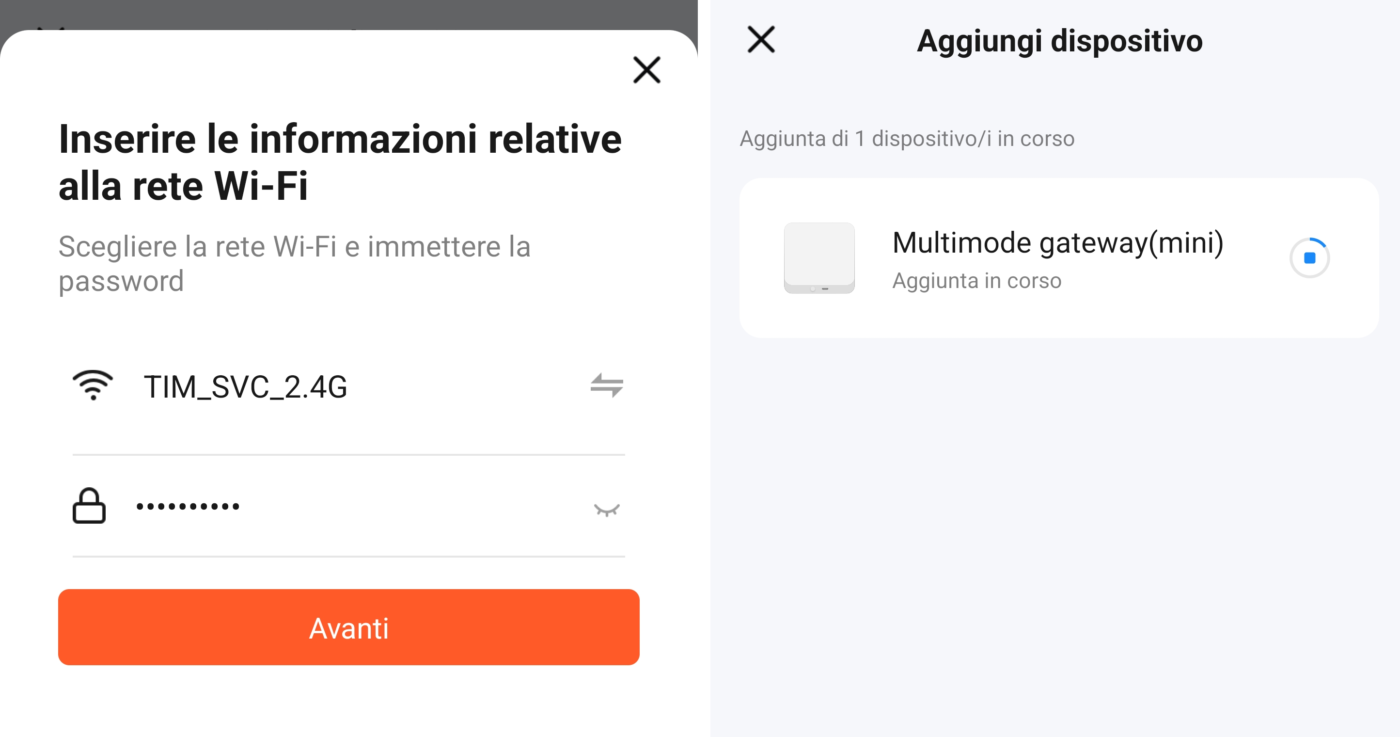Select the Multimode gateway(mini) device name
Screen dimensions: 1400x737
pyautogui.click(x=1057, y=243)
